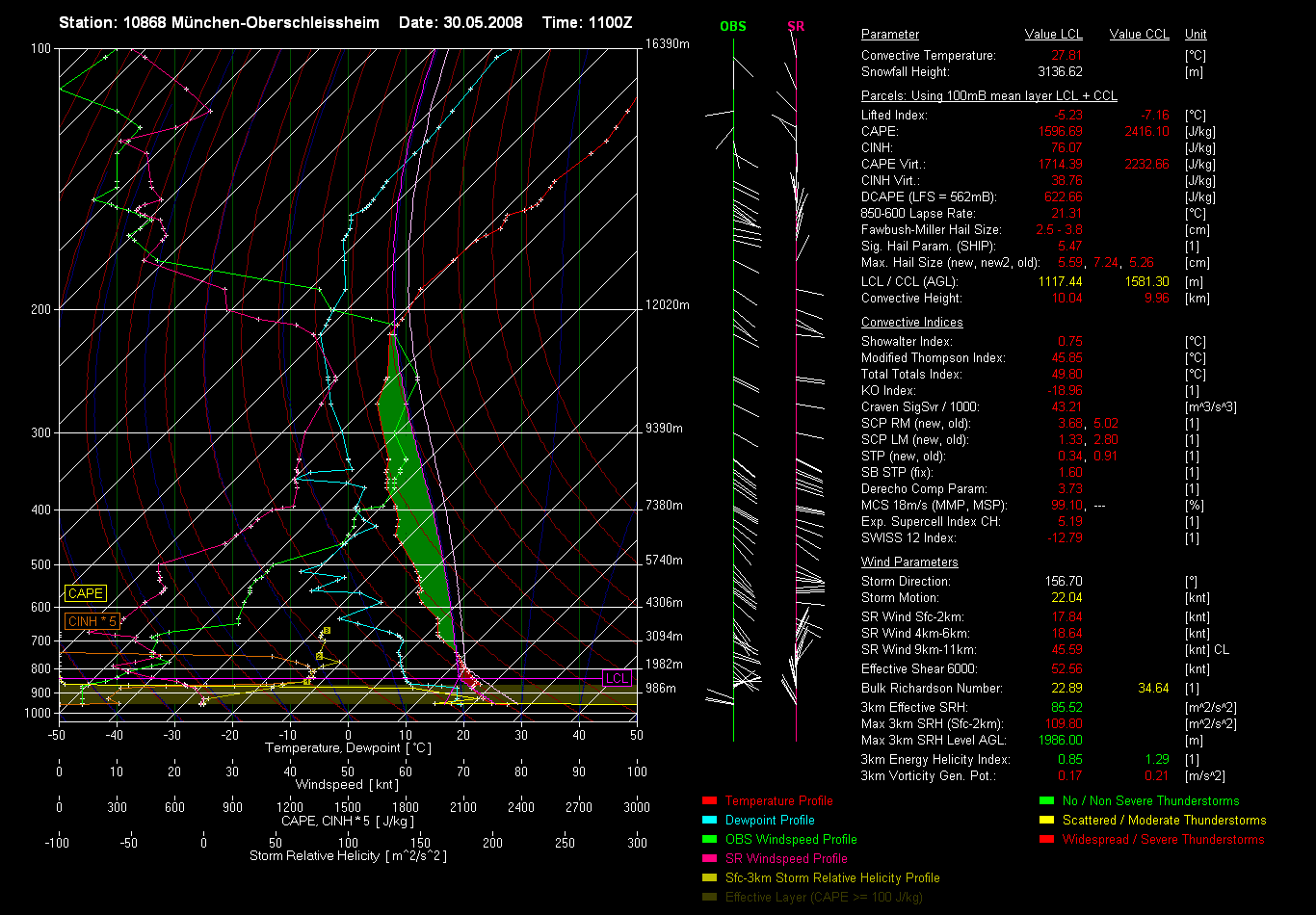Click the Widespread / Severe Thunderstorms legend text
This screenshot has width=1316, height=915.
pyautogui.click(x=1163, y=840)
